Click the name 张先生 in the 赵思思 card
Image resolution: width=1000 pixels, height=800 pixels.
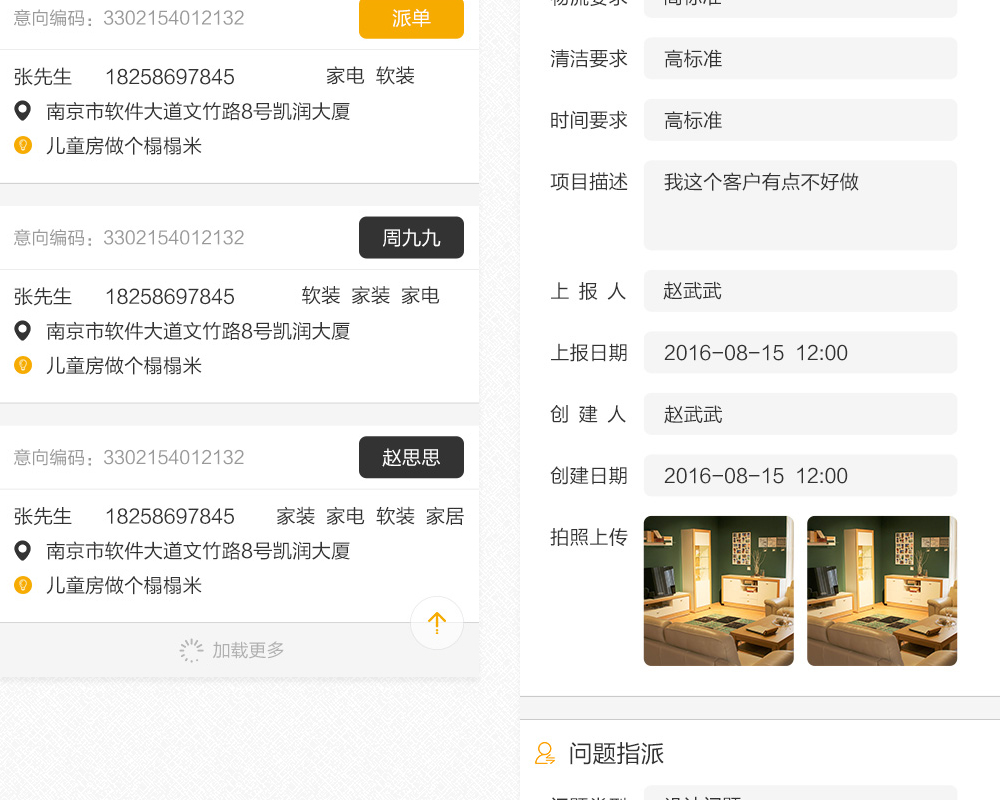pos(43,516)
